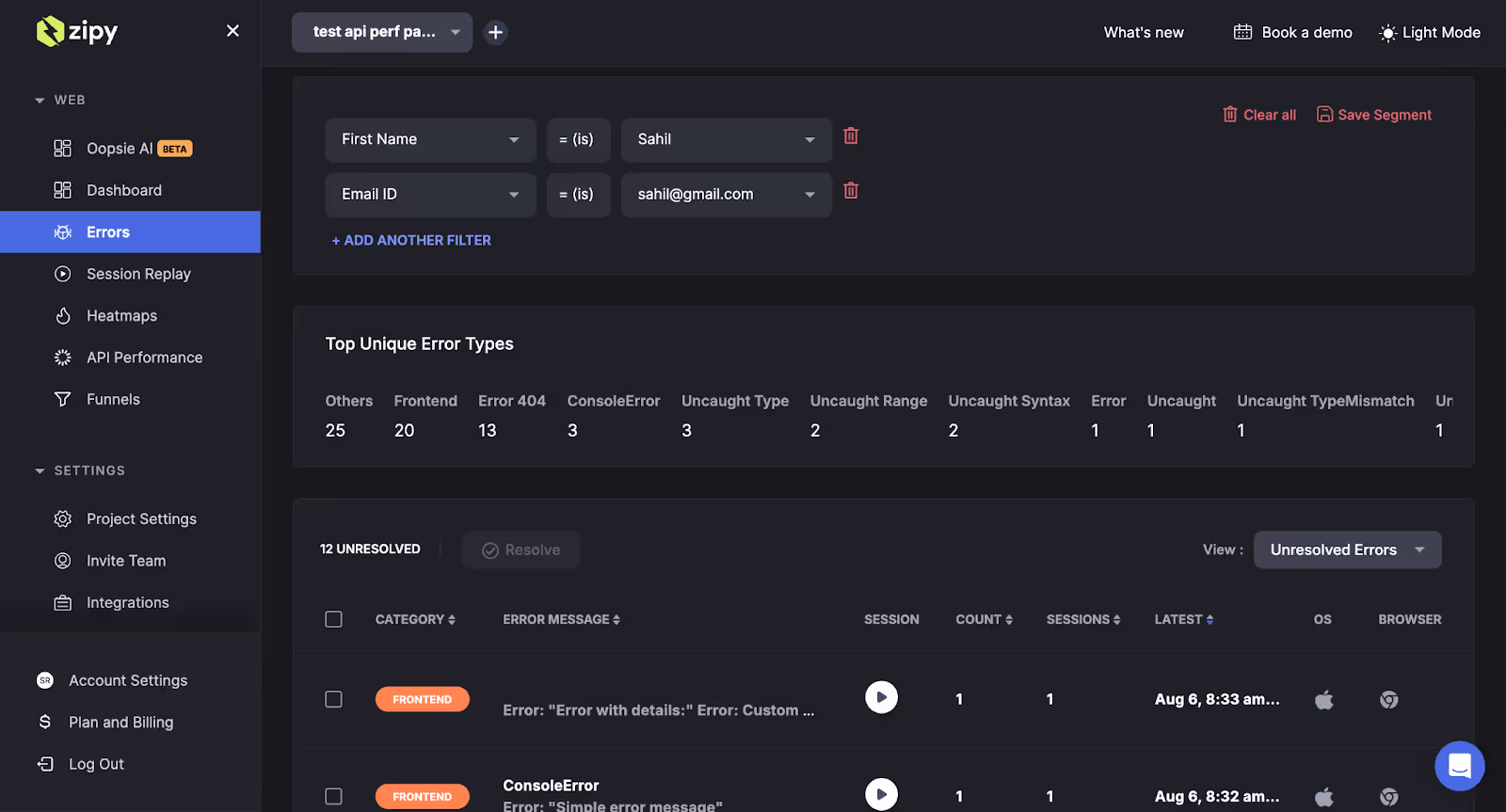Open Integrations
The height and width of the screenshot is (812, 1506).
pos(130,602)
